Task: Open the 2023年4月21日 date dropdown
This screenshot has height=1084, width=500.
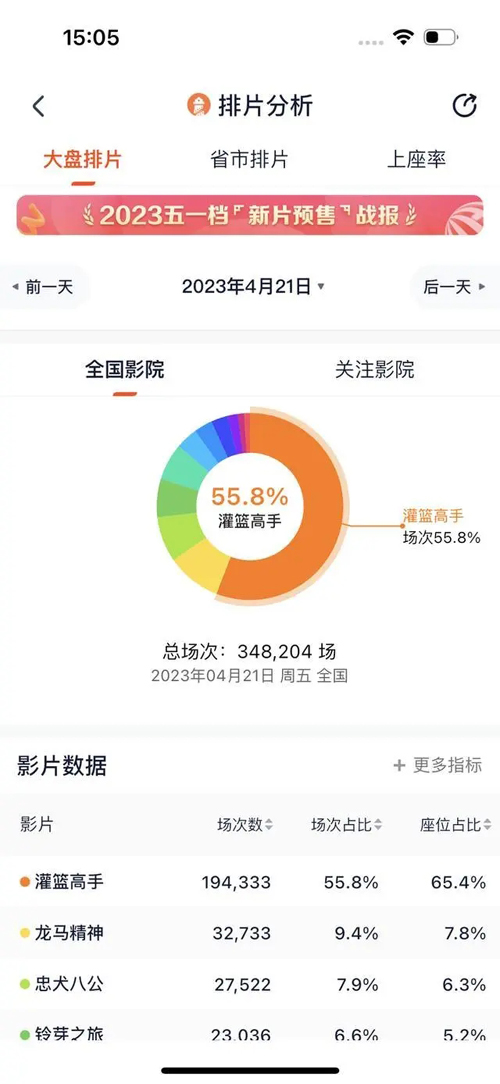Action: (253, 287)
